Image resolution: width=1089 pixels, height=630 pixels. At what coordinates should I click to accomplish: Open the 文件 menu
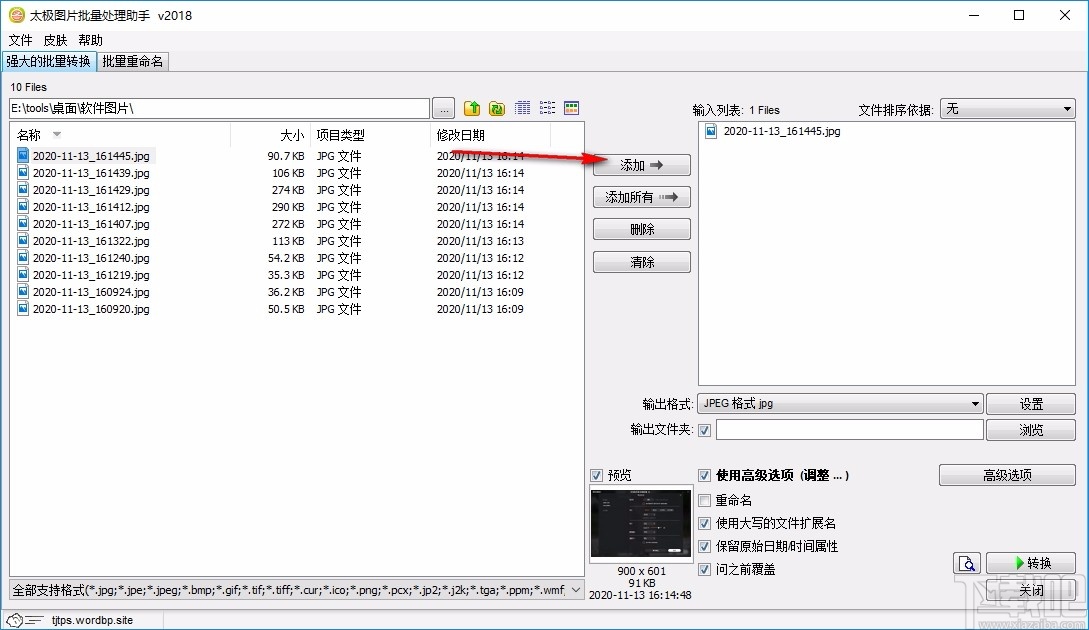point(20,40)
